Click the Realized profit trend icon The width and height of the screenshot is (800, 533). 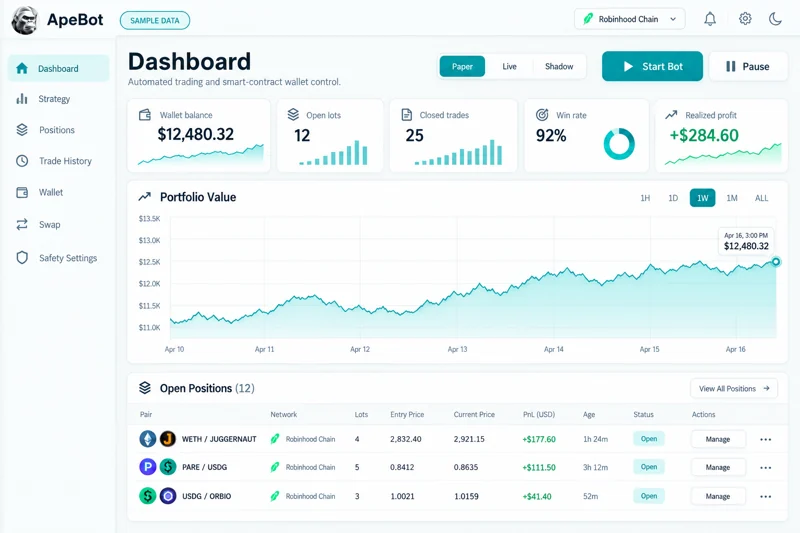(x=671, y=115)
